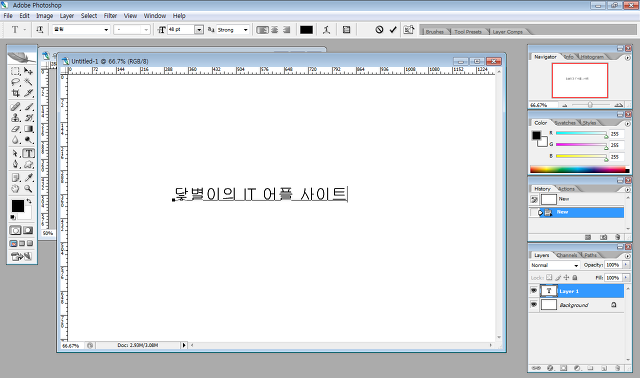Open the File menu
The height and width of the screenshot is (378, 640).
[x=8, y=16]
